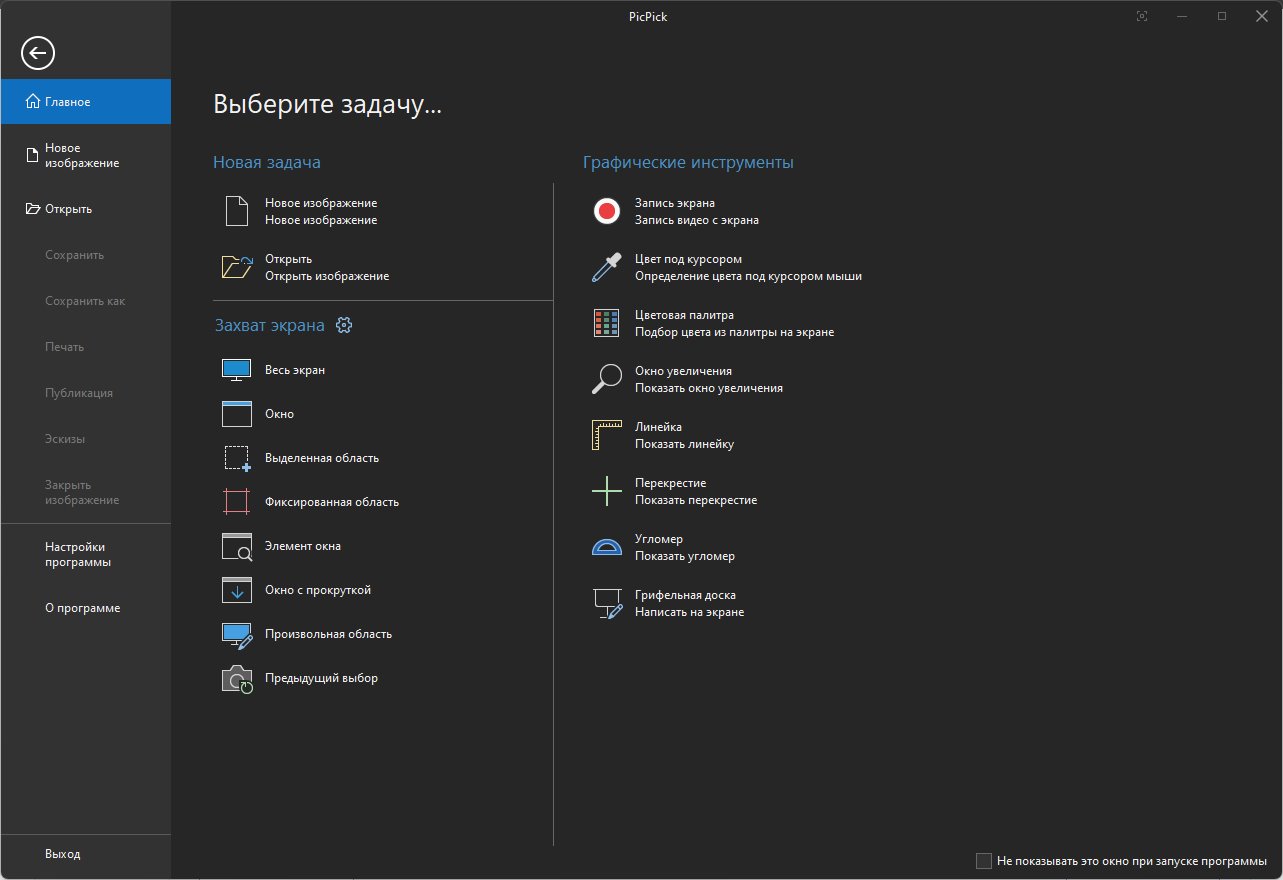Go back using the arrow button
The height and width of the screenshot is (880, 1283).
point(38,53)
